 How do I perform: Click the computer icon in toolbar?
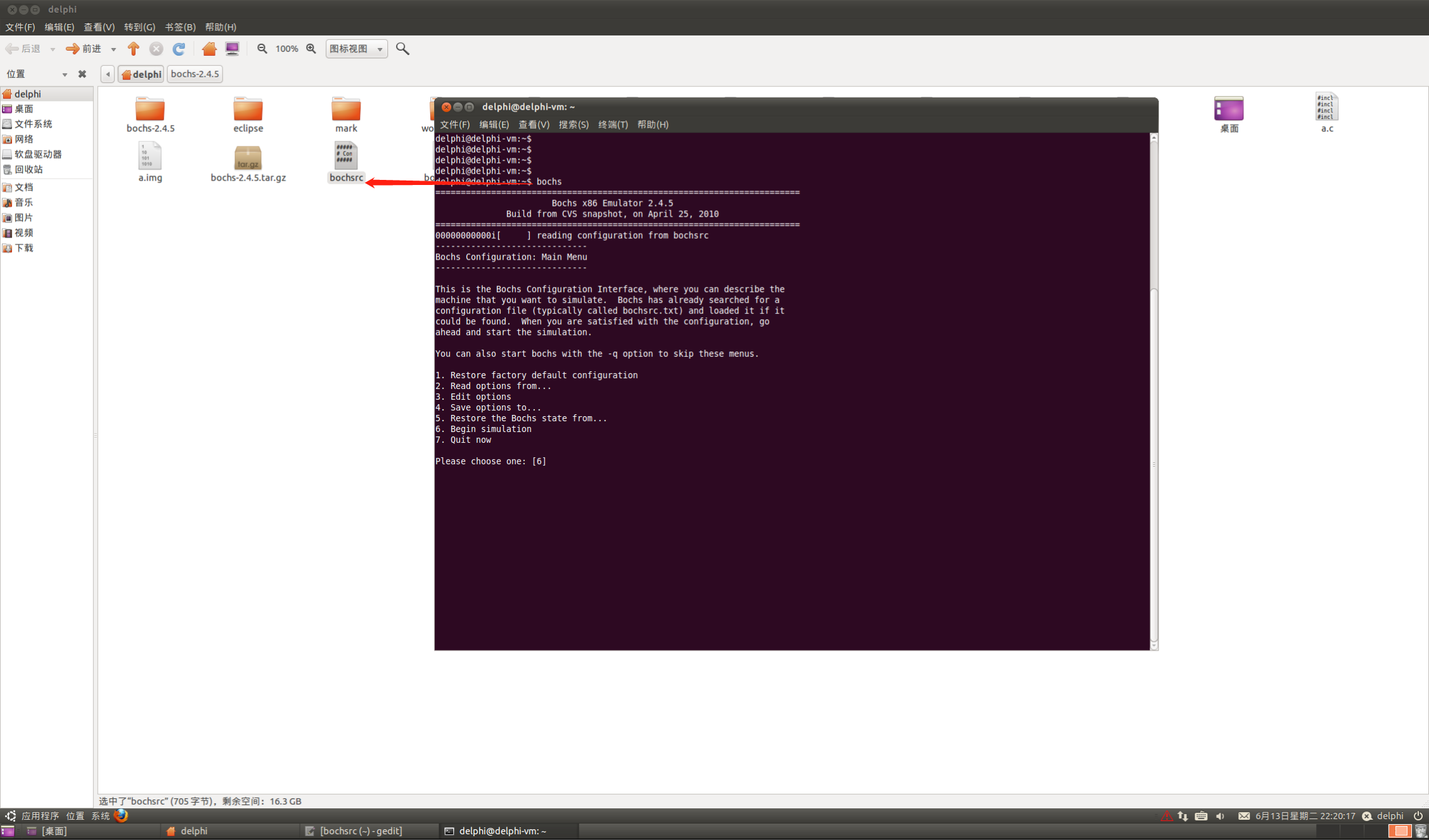tap(233, 49)
